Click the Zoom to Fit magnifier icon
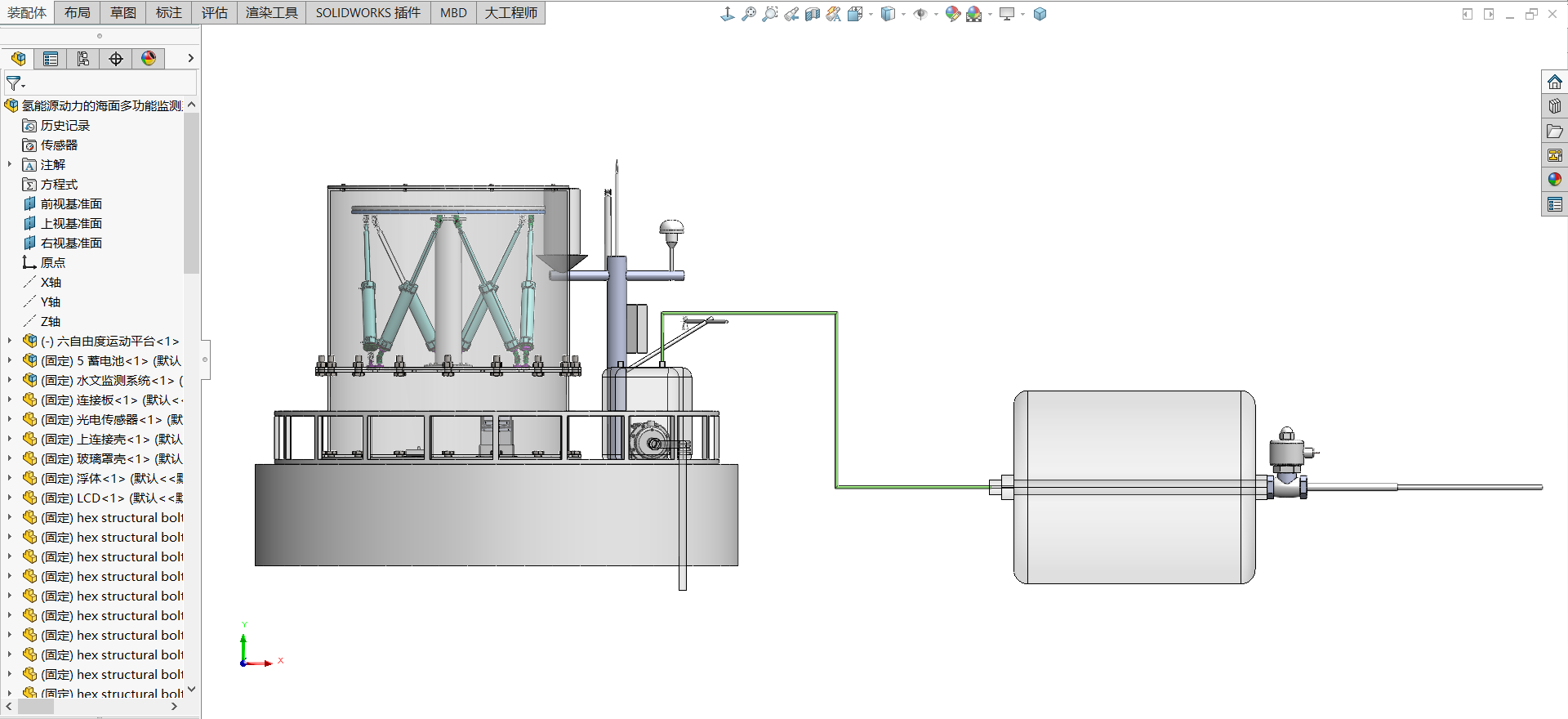This screenshot has width=1568, height=719. pyautogui.click(x=748, y=14)
